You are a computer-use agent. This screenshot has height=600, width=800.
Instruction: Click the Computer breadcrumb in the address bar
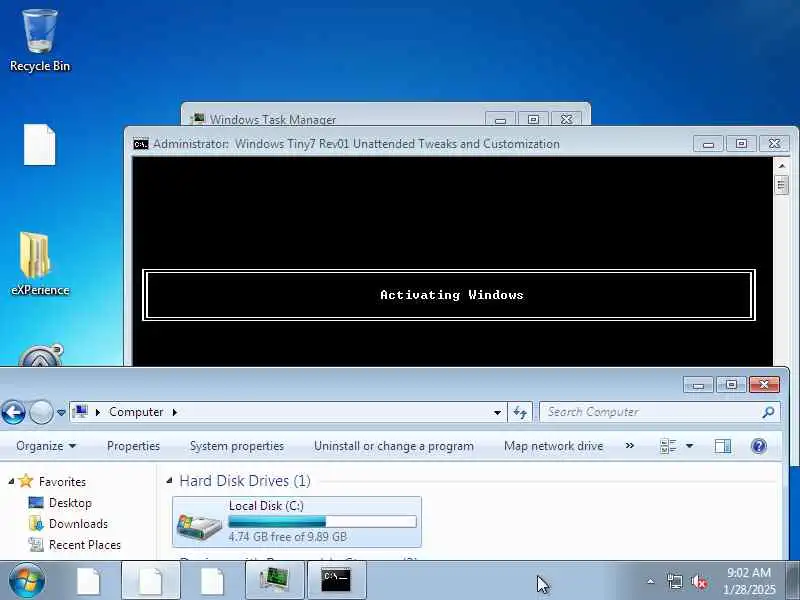[x=136, y=412]
